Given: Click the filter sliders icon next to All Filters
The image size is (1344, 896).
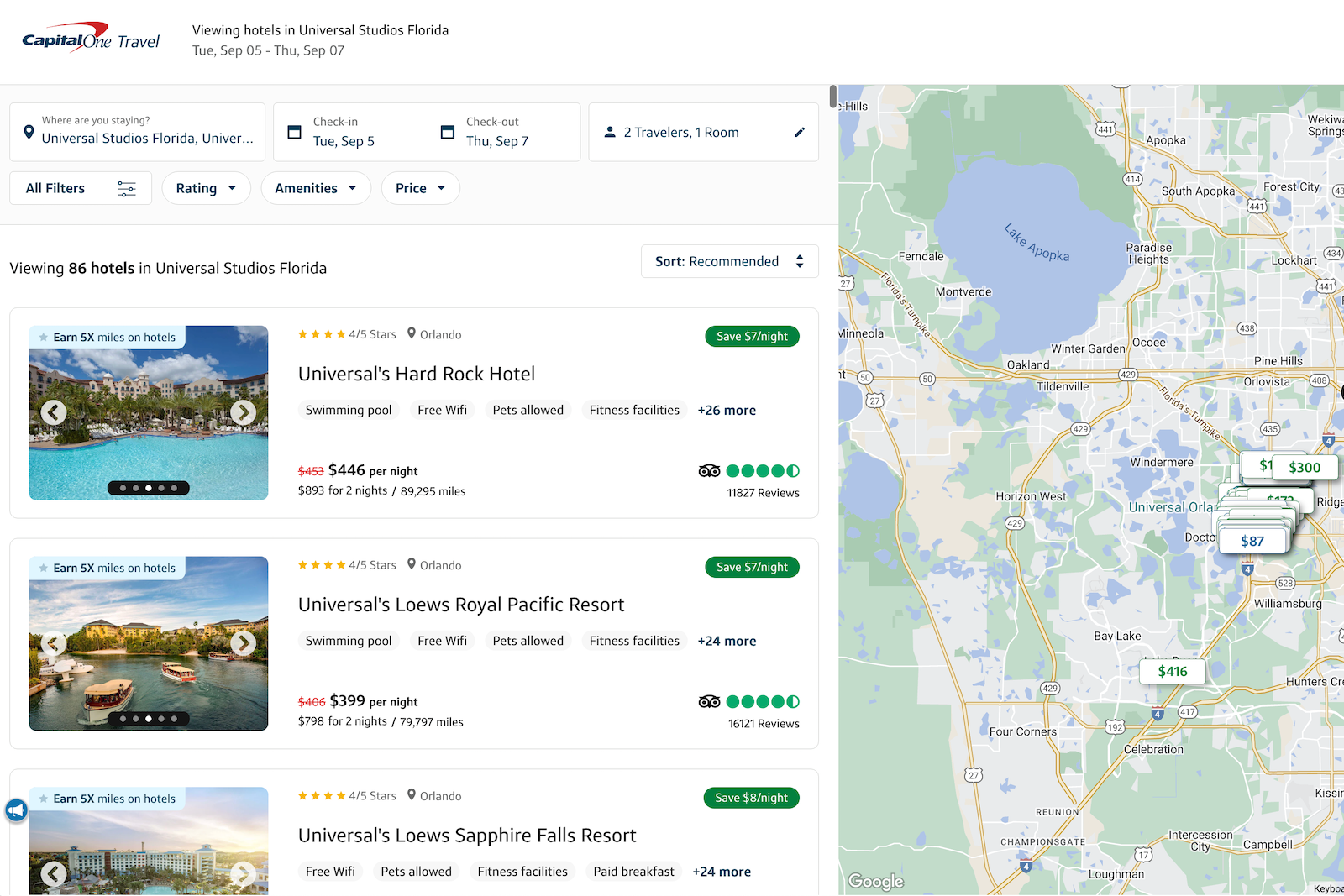Looking at the screenshot, I should pos(127,189).
